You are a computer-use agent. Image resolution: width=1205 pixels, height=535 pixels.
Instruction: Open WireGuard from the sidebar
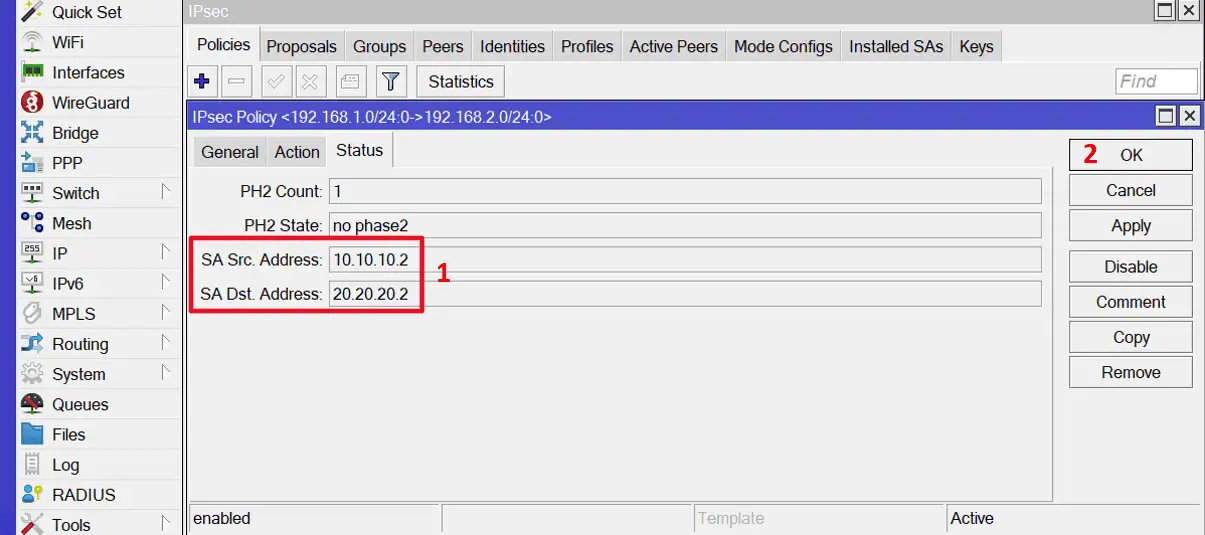coord(90,102)
